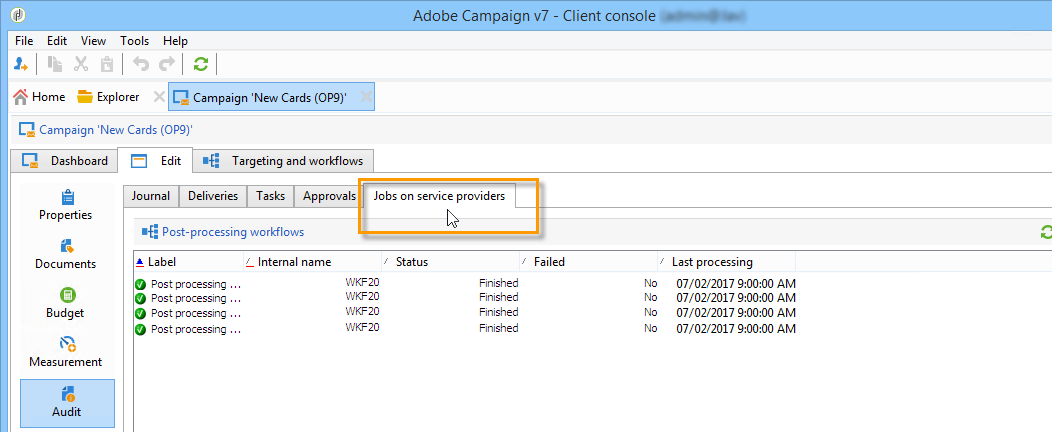Screen dimensions: 1052x432
Task: Open the Budget section
Action: (66, 303)
